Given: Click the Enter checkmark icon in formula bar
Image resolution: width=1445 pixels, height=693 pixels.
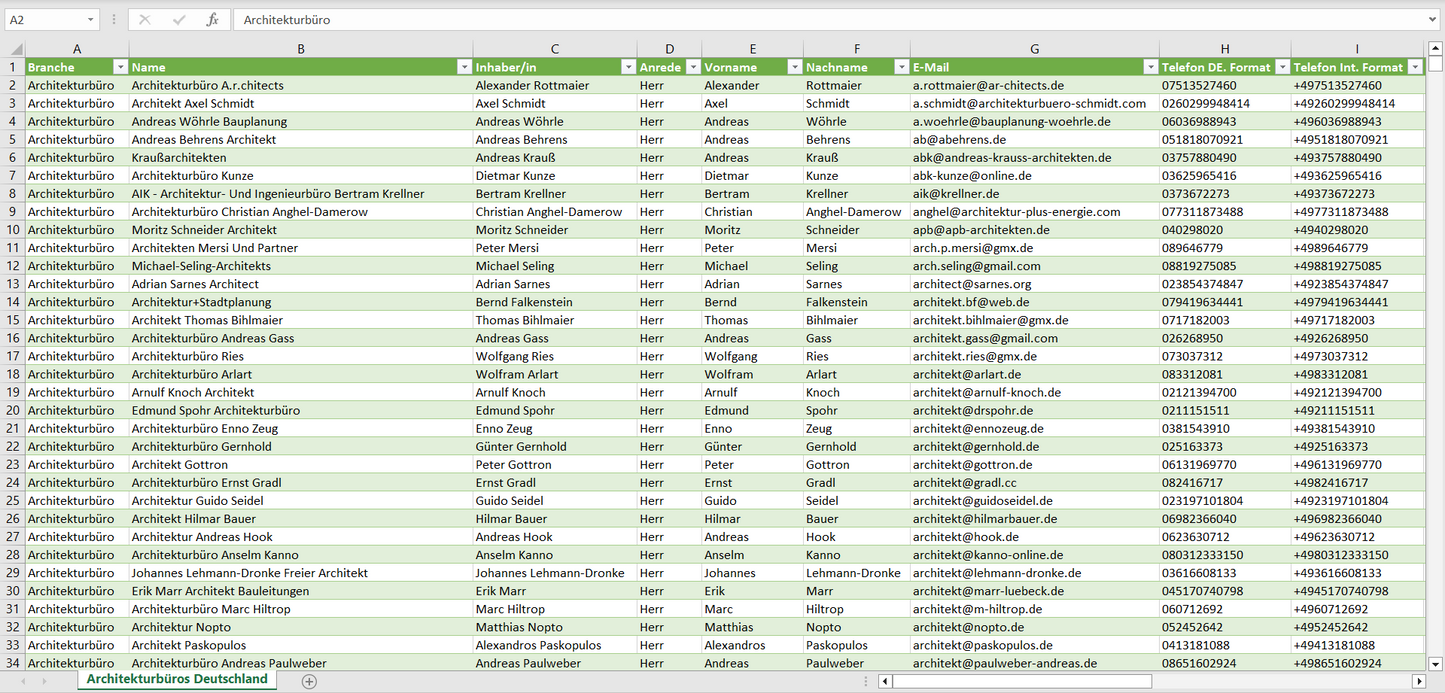Looking at the screenshot, I should click(179, 20).
